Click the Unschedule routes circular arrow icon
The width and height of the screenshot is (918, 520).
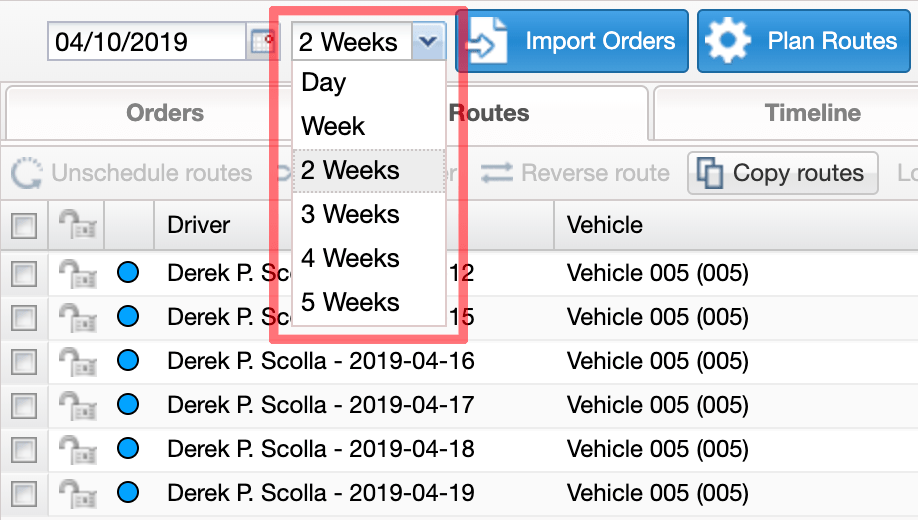point(26,173)
